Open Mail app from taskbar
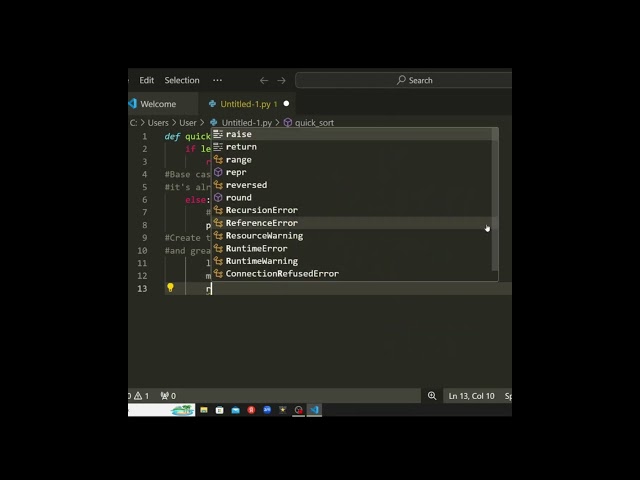 236,410
